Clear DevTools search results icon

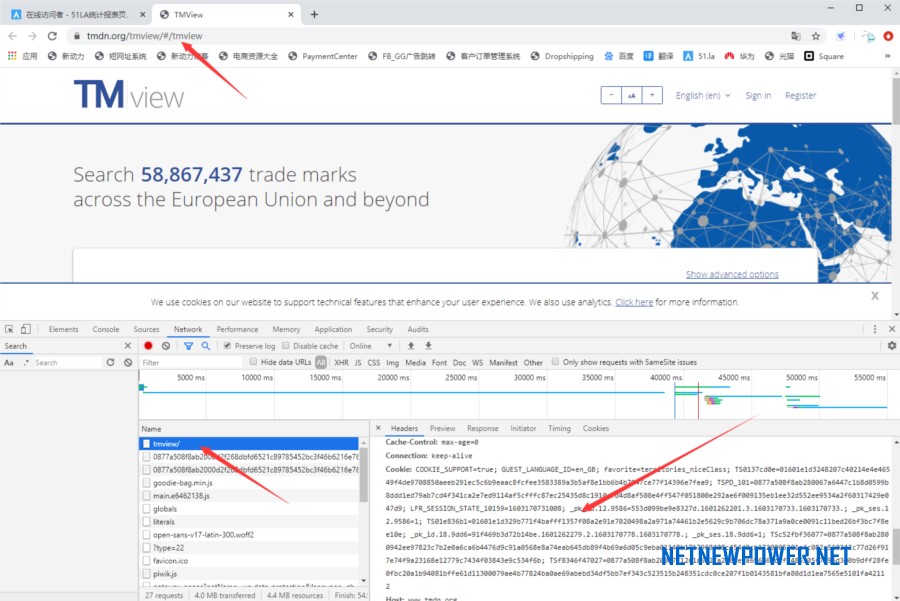128,362
